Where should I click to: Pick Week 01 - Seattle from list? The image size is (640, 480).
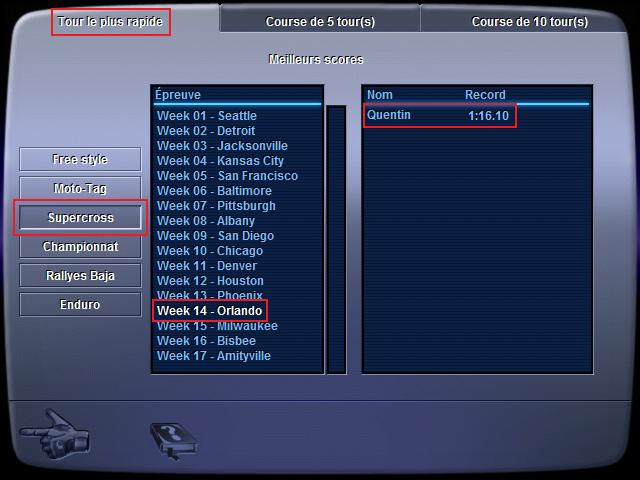click(x=207, y=116)
